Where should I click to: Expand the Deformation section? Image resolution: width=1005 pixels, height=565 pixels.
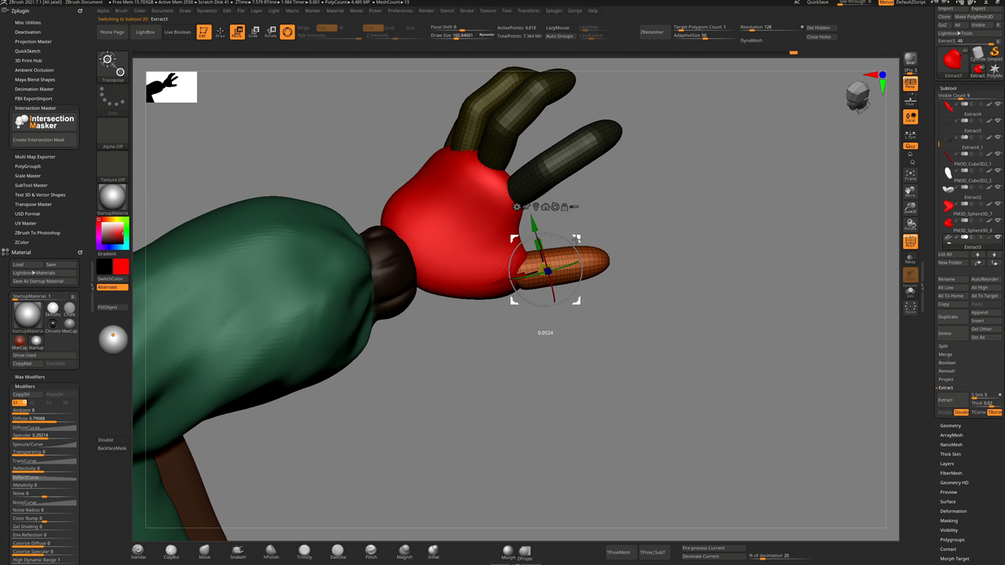(x=953, y=511)
